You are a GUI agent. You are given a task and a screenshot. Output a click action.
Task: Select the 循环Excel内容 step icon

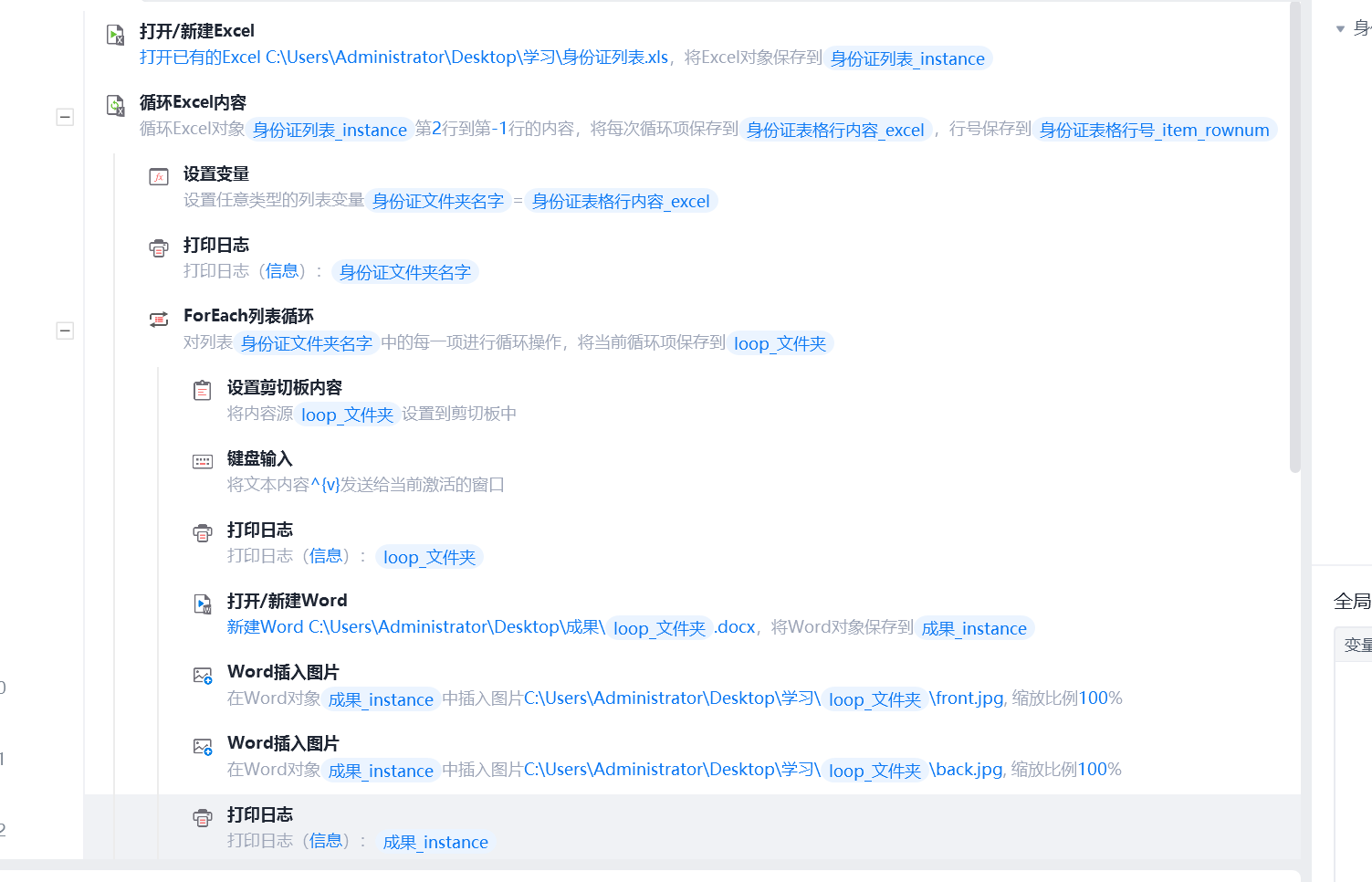point(115,106)
